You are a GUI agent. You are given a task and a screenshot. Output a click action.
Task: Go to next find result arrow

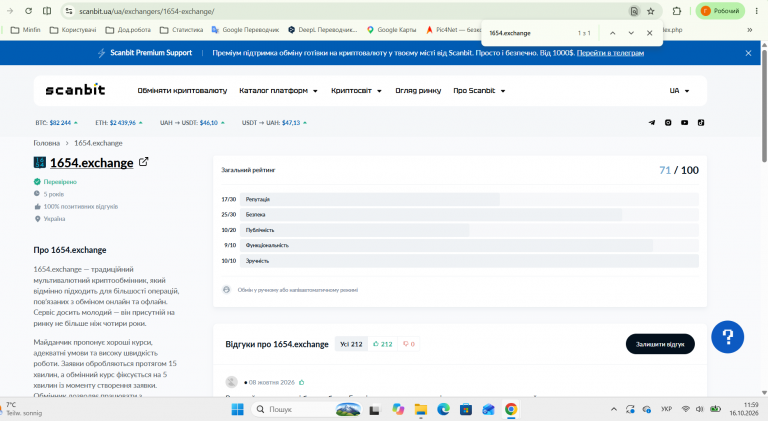631,33
